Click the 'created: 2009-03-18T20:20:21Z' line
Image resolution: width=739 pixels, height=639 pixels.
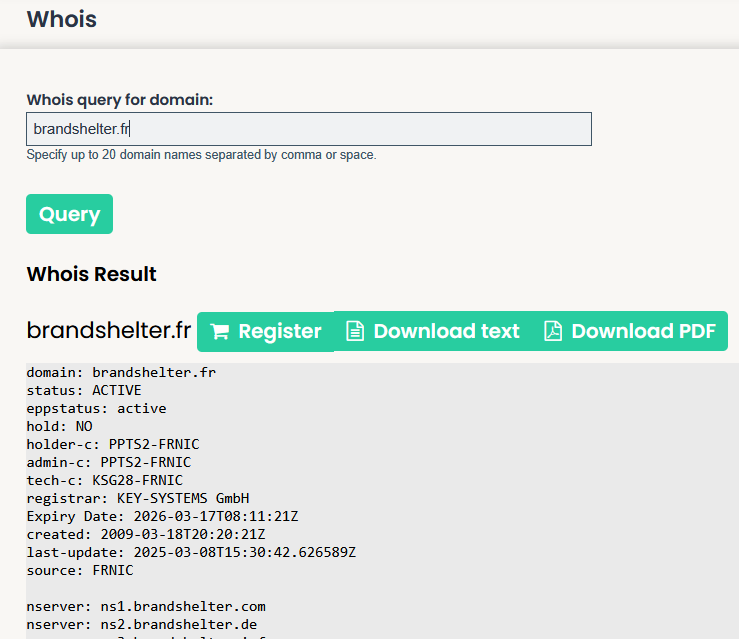coord(146,534)
